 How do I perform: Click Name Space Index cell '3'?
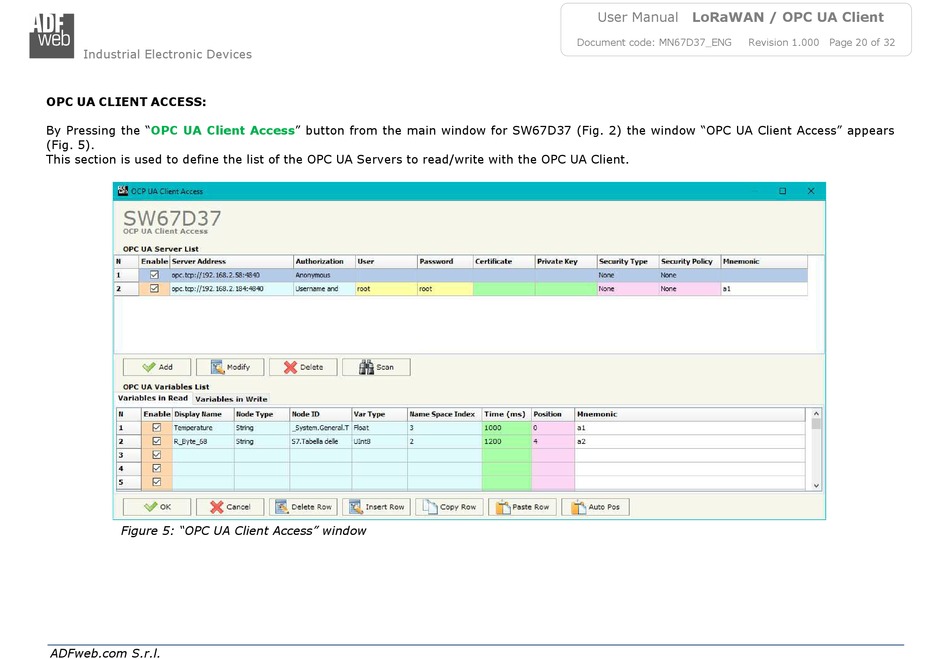click(445, 428)
